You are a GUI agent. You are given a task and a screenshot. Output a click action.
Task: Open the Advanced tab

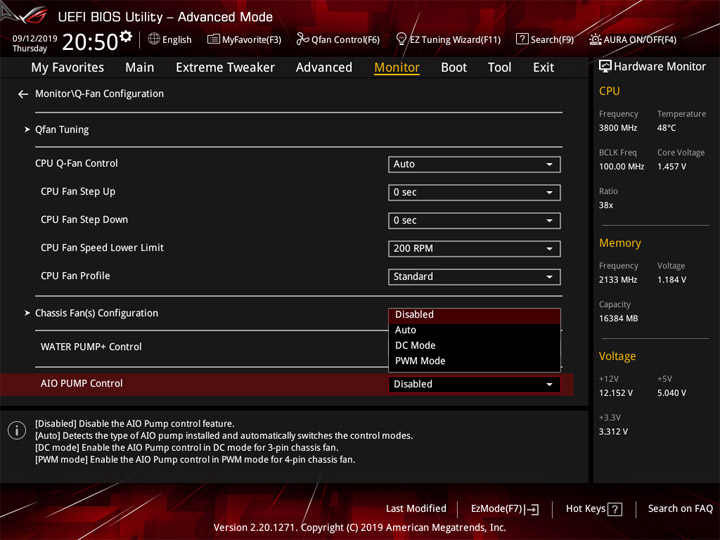click(x=324, y=68)
